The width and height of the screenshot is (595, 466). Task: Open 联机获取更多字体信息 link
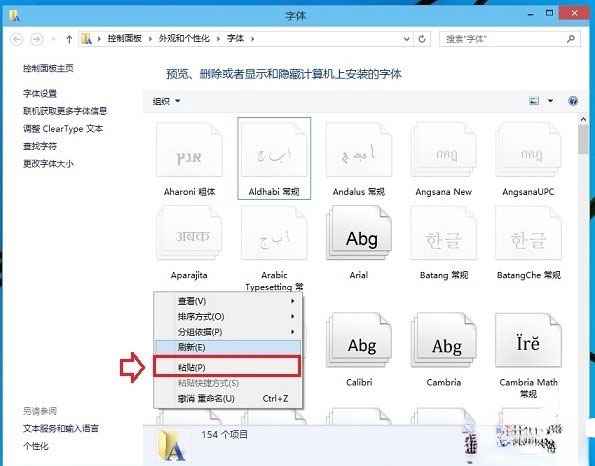tap(65, 111)
